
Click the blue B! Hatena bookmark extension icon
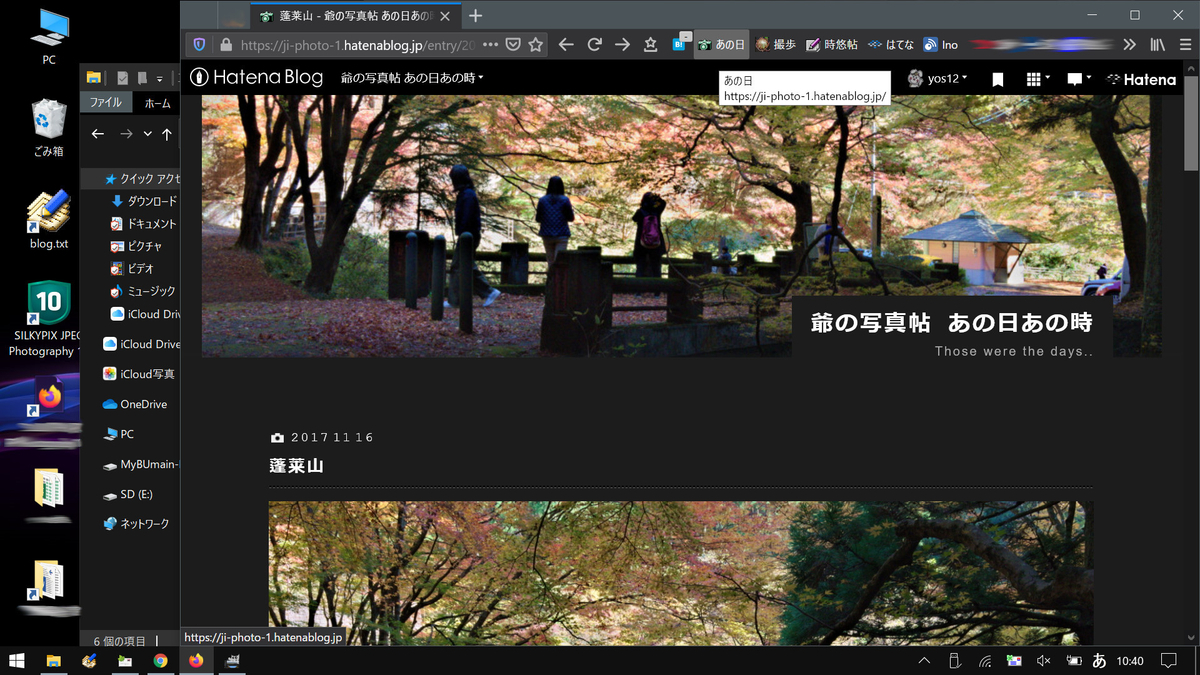(x=680, y=44)
